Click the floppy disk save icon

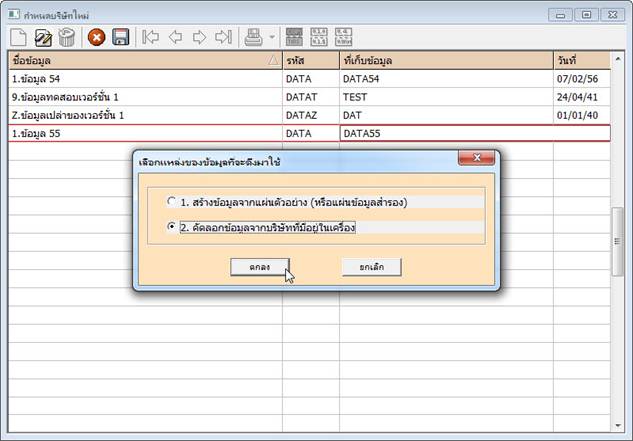(121, 37)
